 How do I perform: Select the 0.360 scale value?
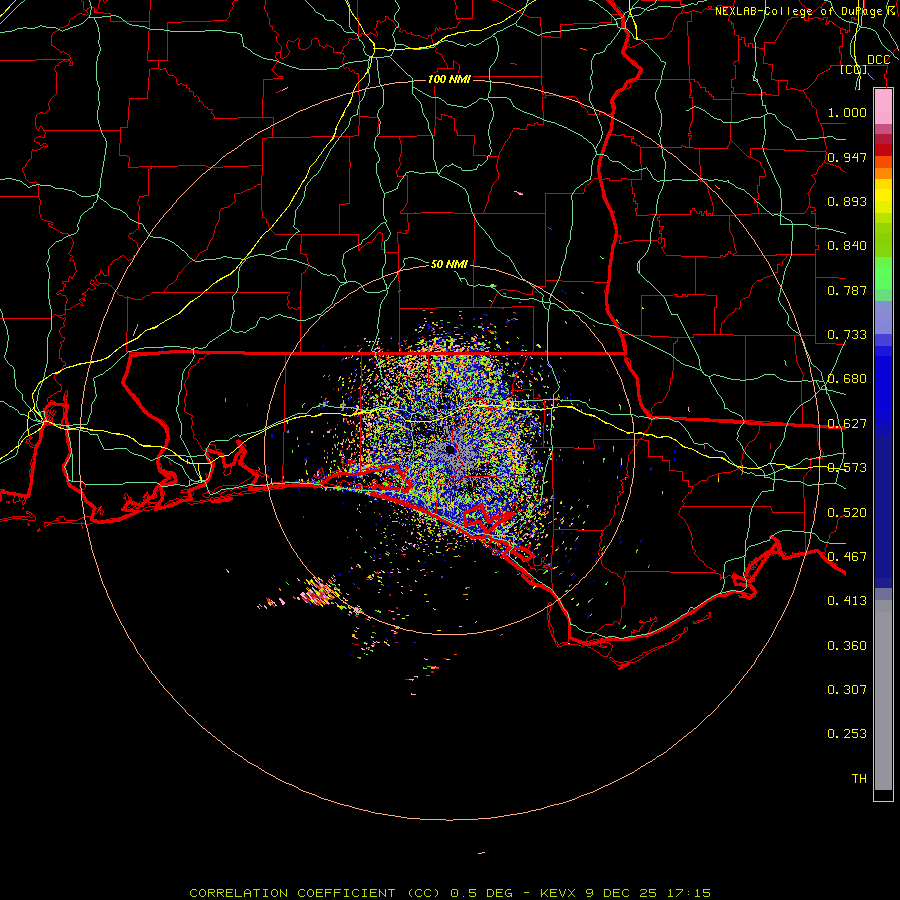pos(847,646)
